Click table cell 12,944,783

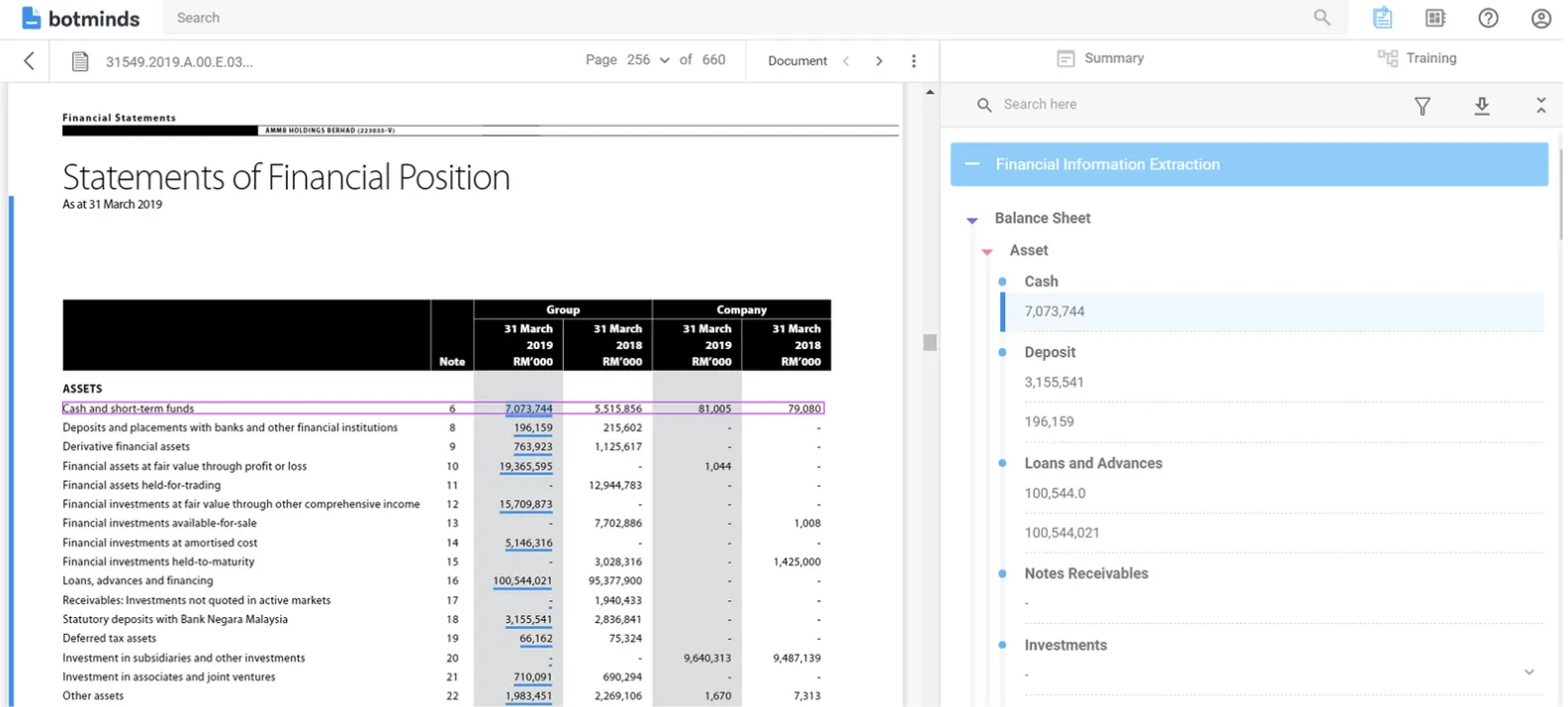pyautogui.click(x=615, y=486)
